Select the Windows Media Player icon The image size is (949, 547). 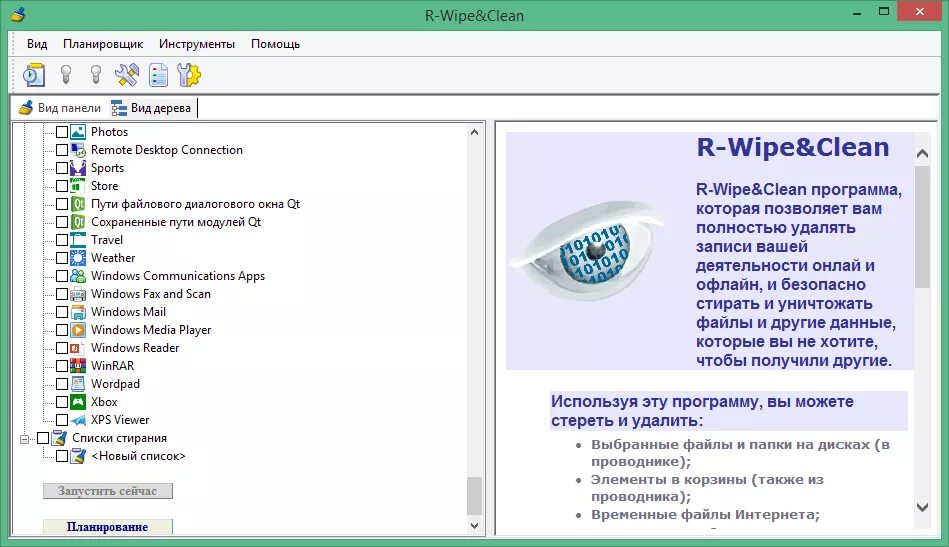click(78, 330)
